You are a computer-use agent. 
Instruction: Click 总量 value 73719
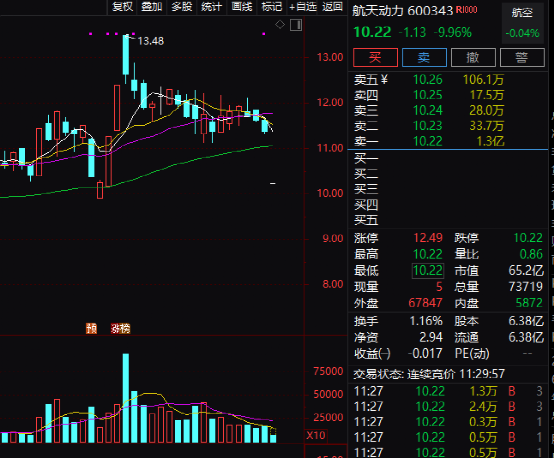(525, 286)
